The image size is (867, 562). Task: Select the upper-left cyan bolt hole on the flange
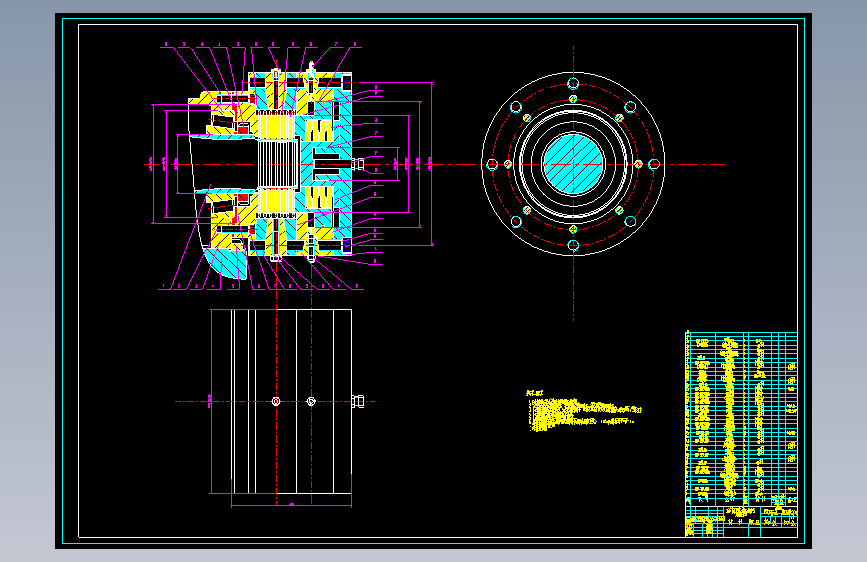(516, 107)
